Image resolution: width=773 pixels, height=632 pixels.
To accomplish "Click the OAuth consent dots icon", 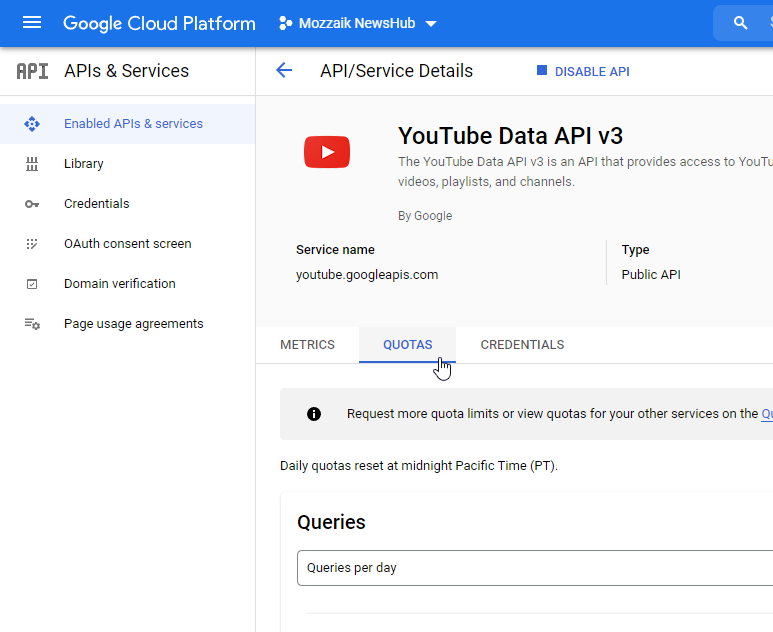I will click(x=32, y=244).
